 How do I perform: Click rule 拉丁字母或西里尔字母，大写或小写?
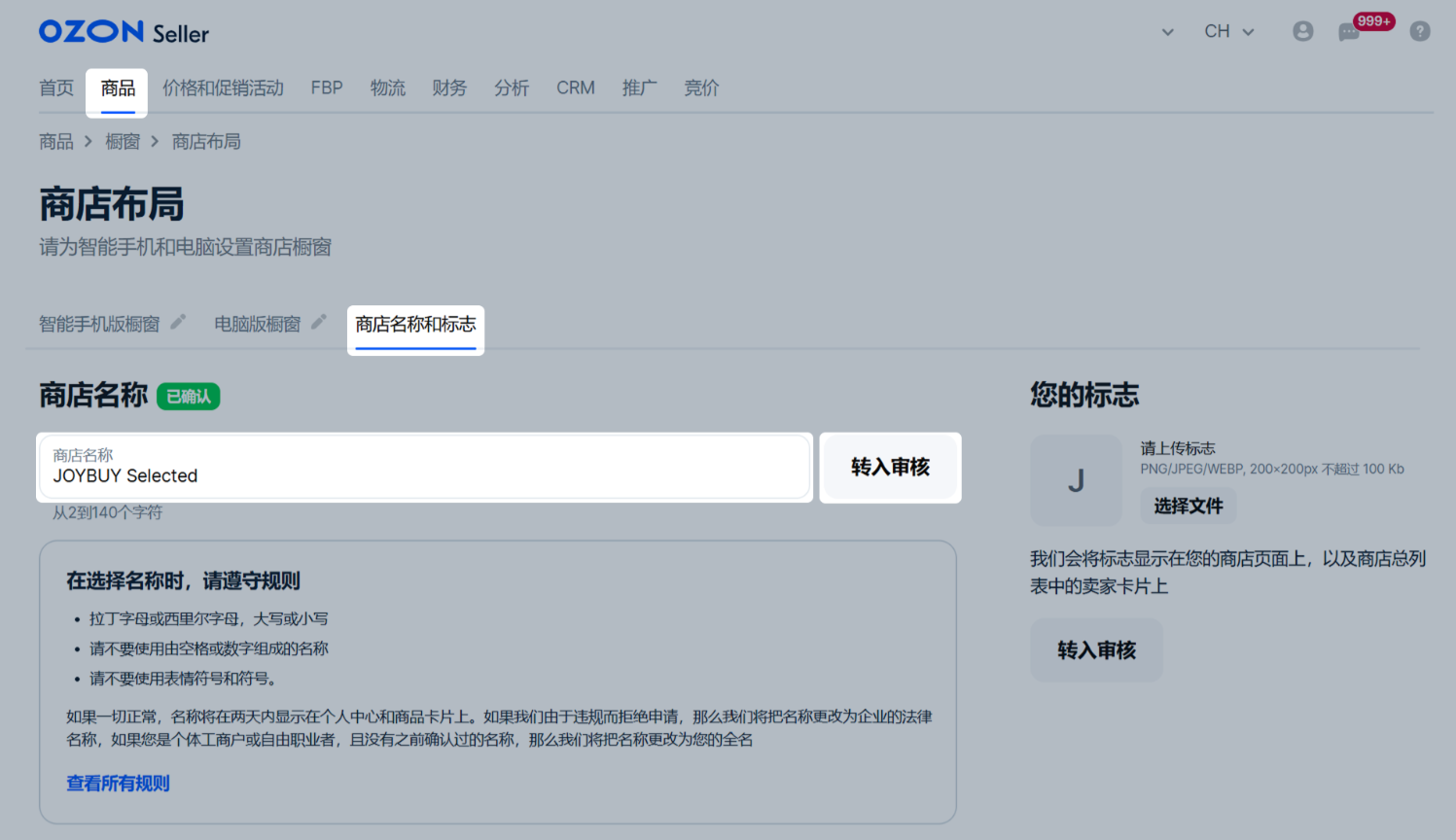tap(209, 619)
